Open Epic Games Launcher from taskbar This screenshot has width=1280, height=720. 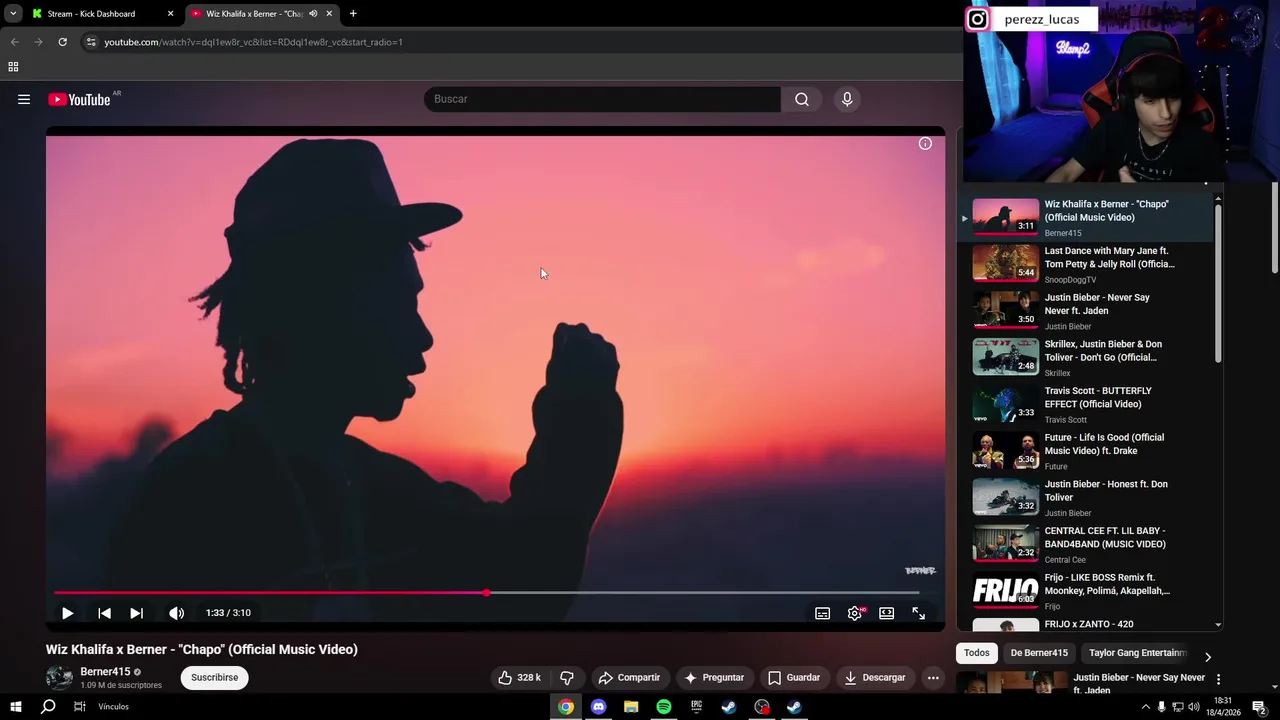tap(696, 707)
